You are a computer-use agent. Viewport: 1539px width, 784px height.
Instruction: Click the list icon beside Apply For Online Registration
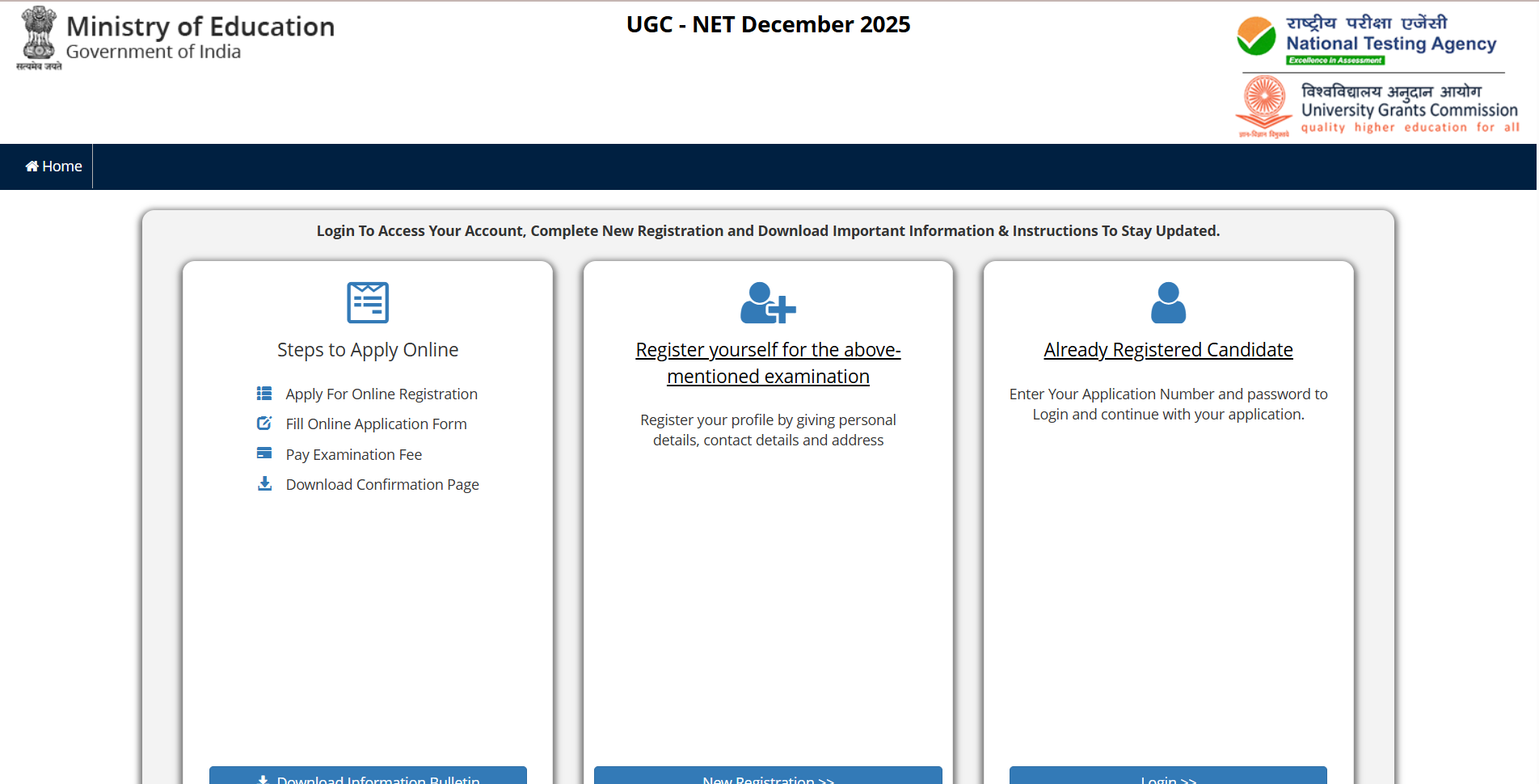[x=264, y=394]
